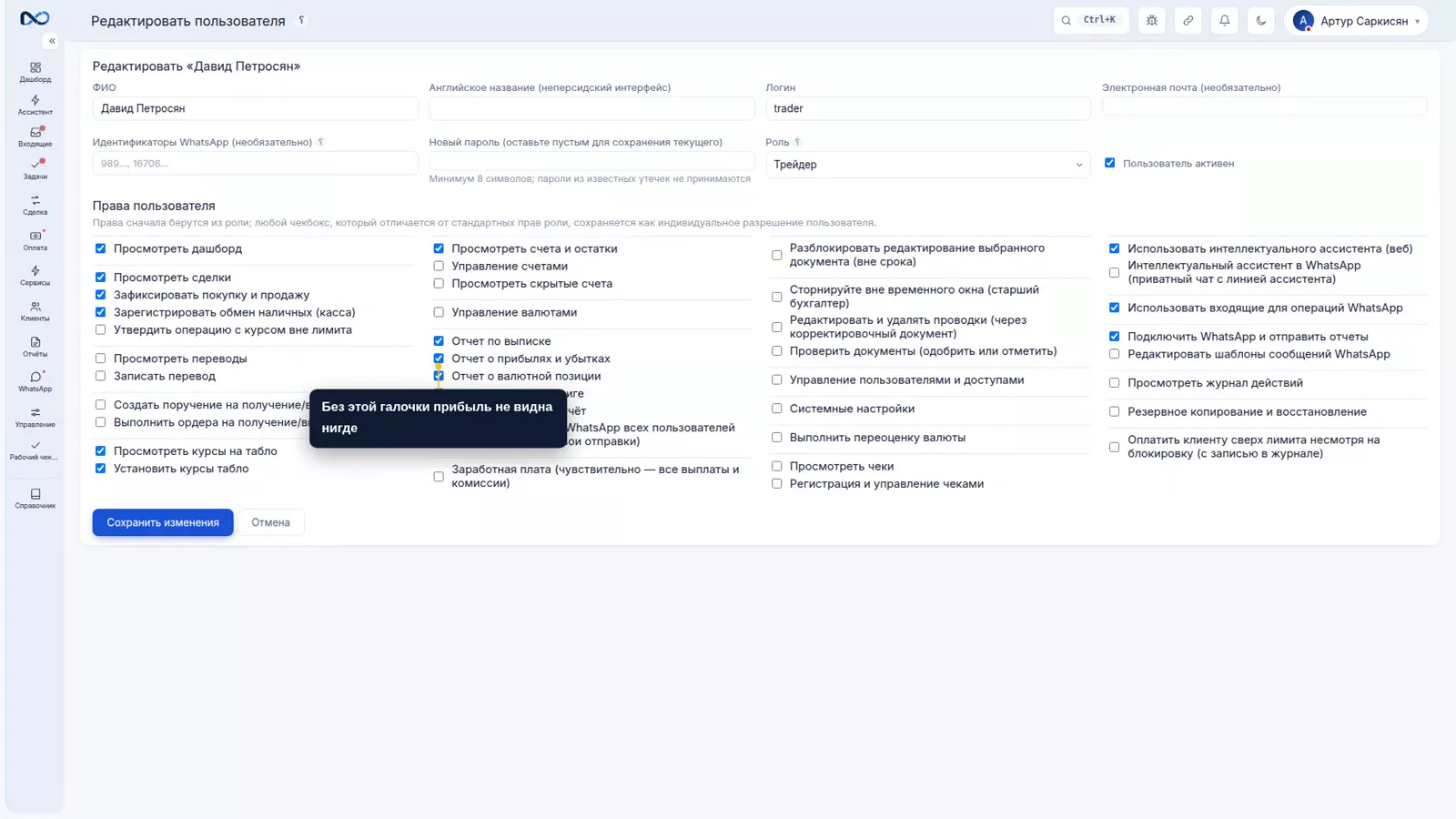This screenshot has width=1456, height=819.
Task: Click the Отмена button
Action: (271, 522)
